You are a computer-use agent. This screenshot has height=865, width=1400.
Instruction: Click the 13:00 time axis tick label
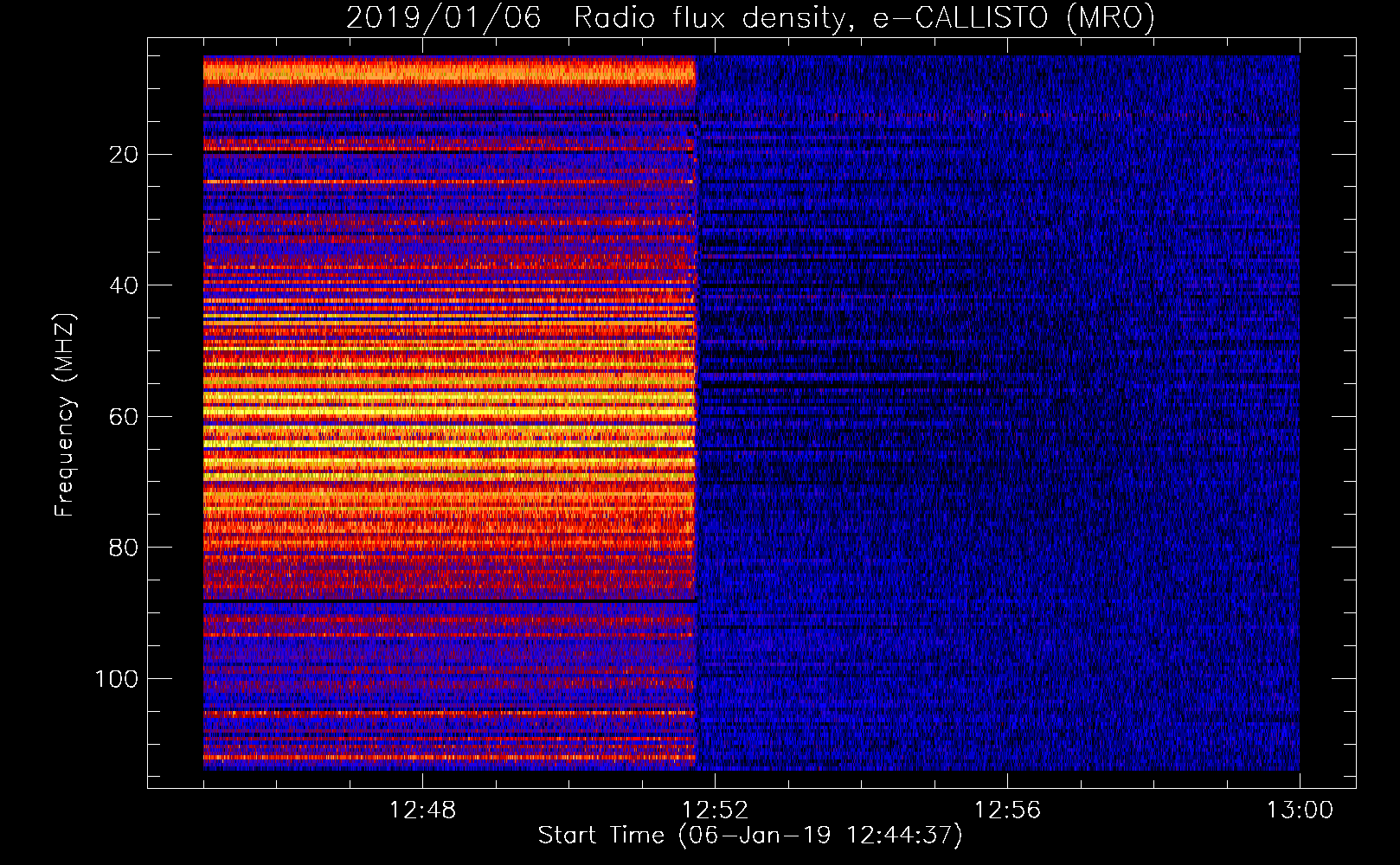point(1300,811)
